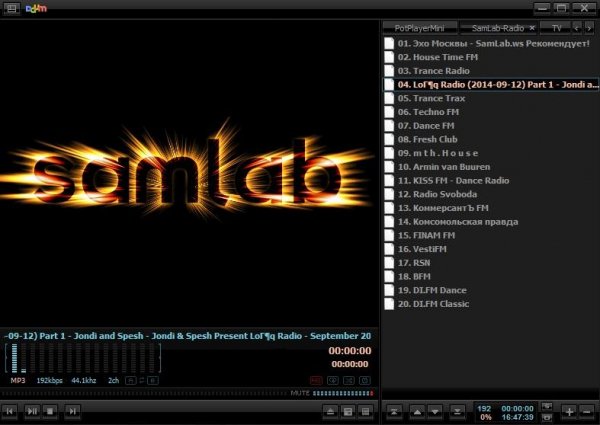Choose 08. Fresh Club

(x=491, y=139)
